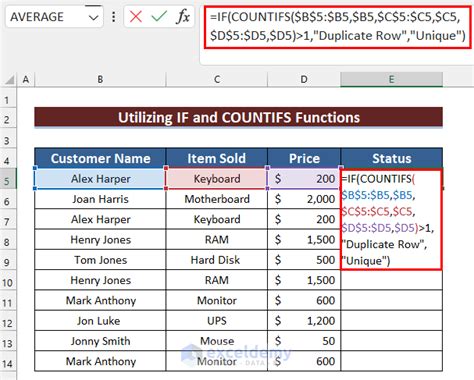Screen dimensions: 474x380
Task: Select the 'Keyboard' cell in row 5
Action: pos(217,179)
